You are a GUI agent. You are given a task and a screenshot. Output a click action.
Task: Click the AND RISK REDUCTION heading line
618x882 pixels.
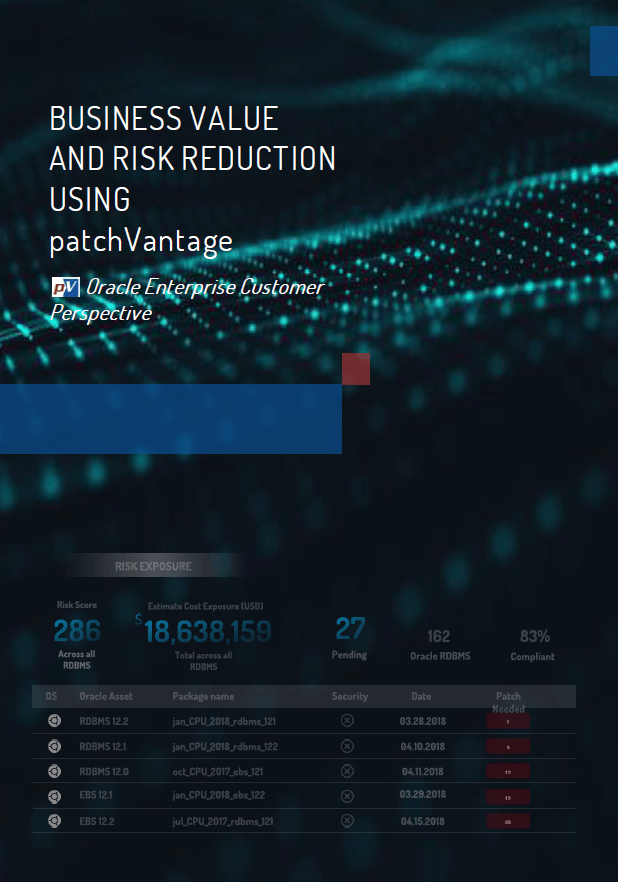pos(192,159)
